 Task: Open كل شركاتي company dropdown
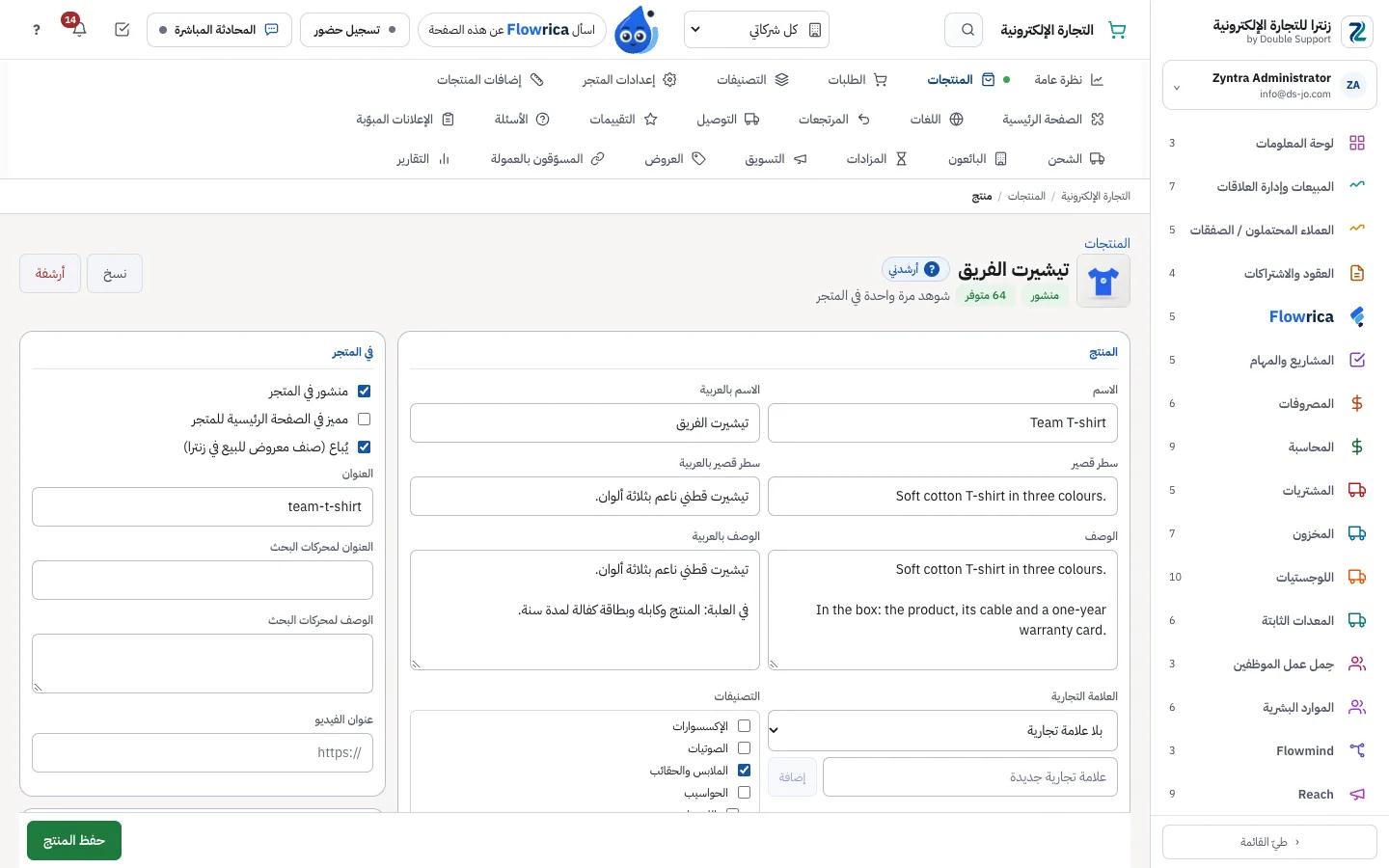[756, 30]
